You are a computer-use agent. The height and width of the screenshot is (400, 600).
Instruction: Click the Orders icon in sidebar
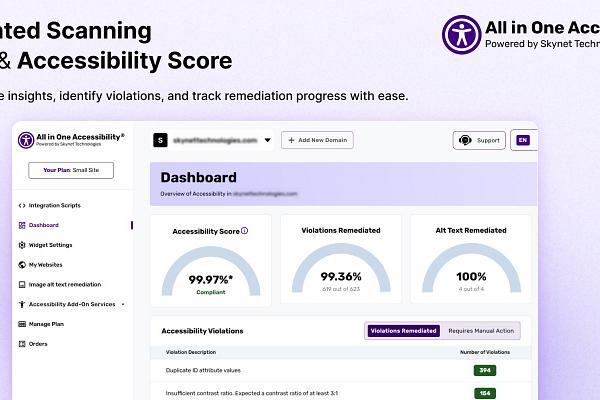click(22, 344)
